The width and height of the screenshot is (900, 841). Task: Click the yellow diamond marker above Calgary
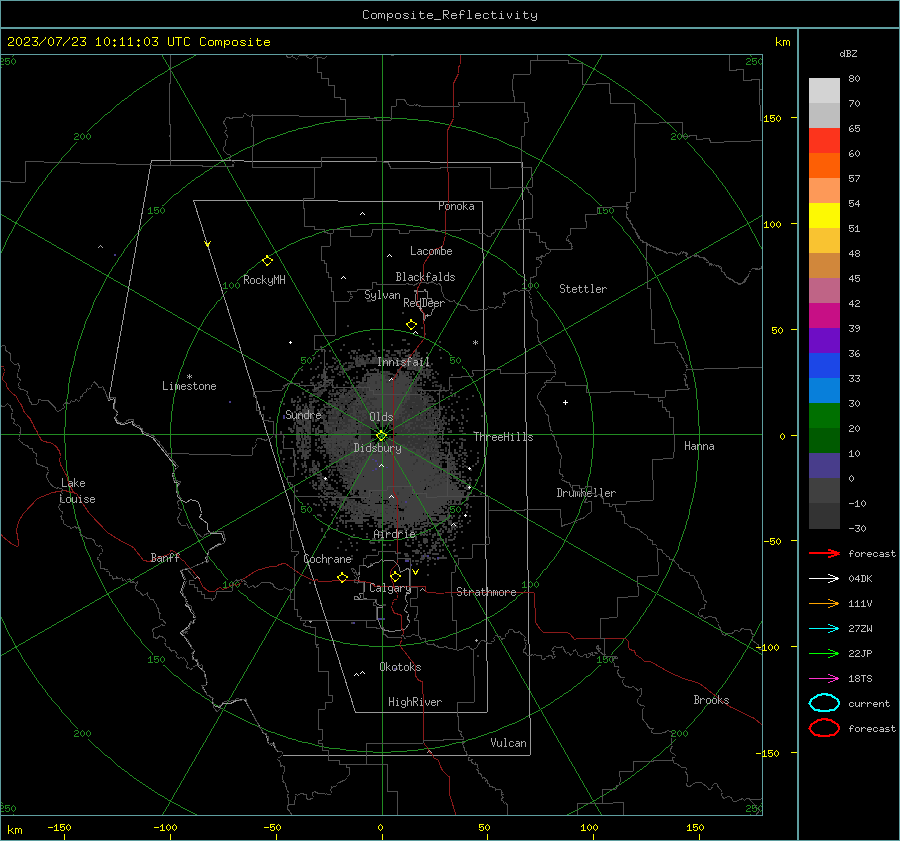[395, 576]
